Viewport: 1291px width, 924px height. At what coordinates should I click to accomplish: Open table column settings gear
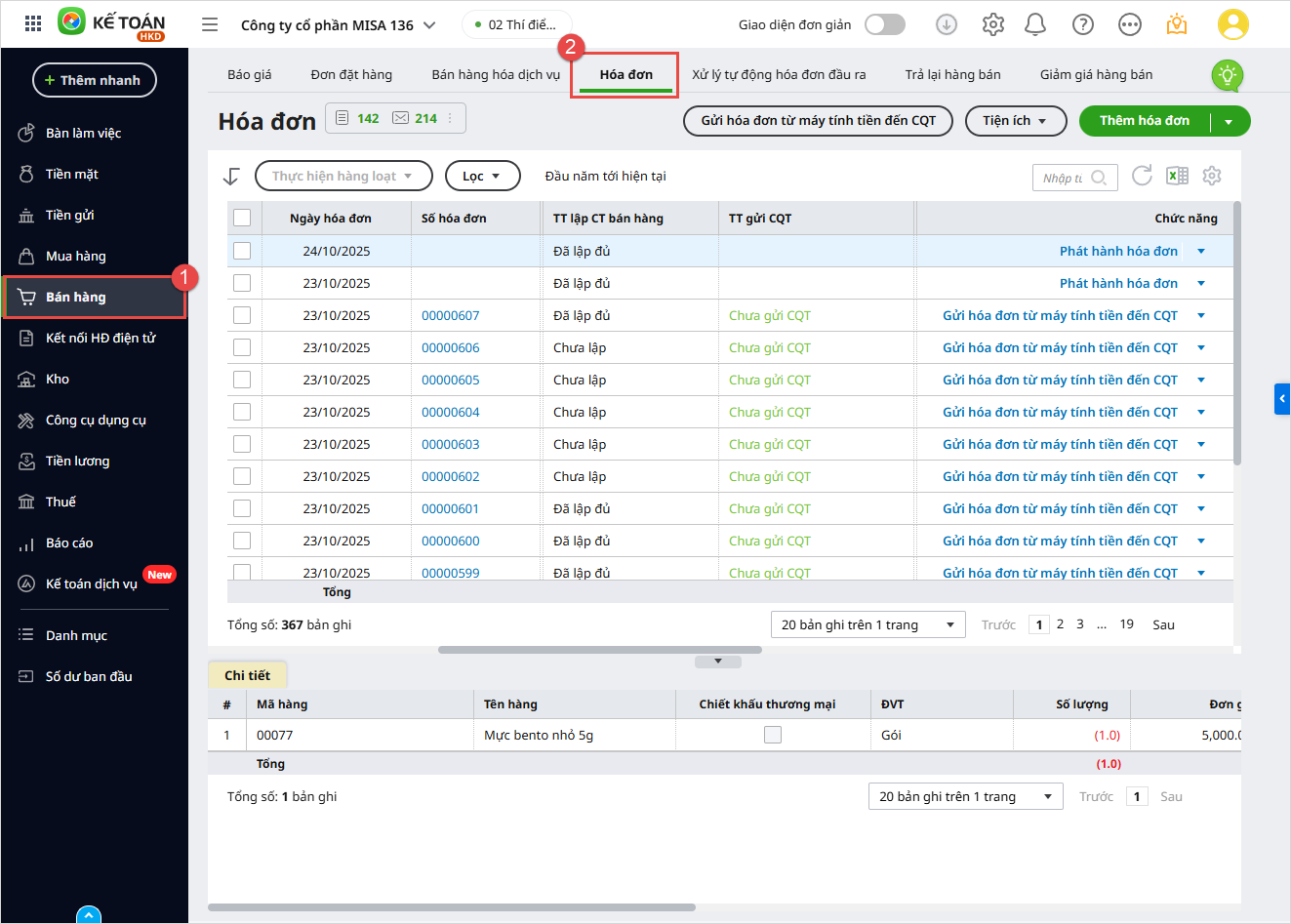point(1212,176)
